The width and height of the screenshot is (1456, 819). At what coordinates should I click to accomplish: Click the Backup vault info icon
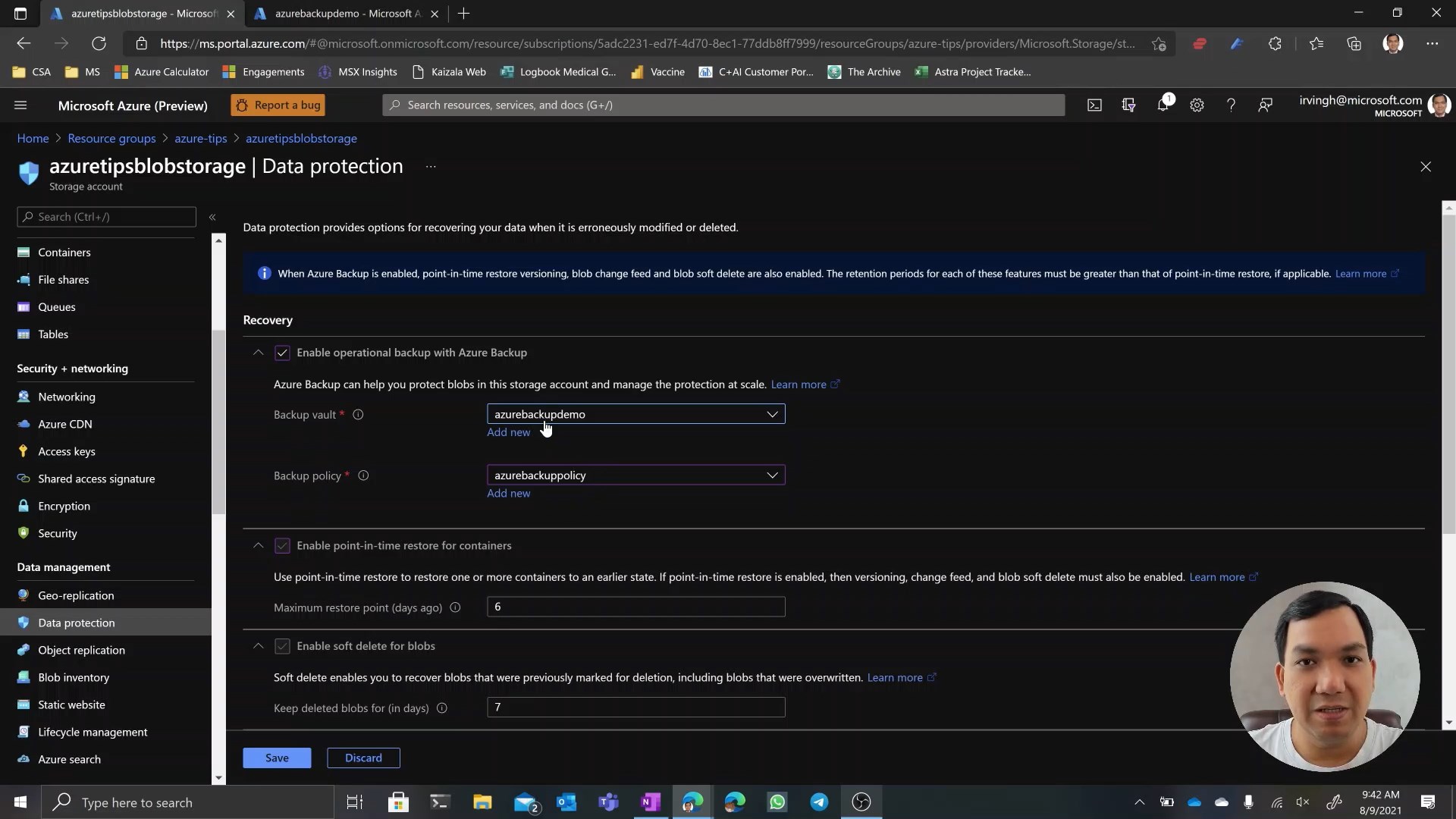coord(358,415)
